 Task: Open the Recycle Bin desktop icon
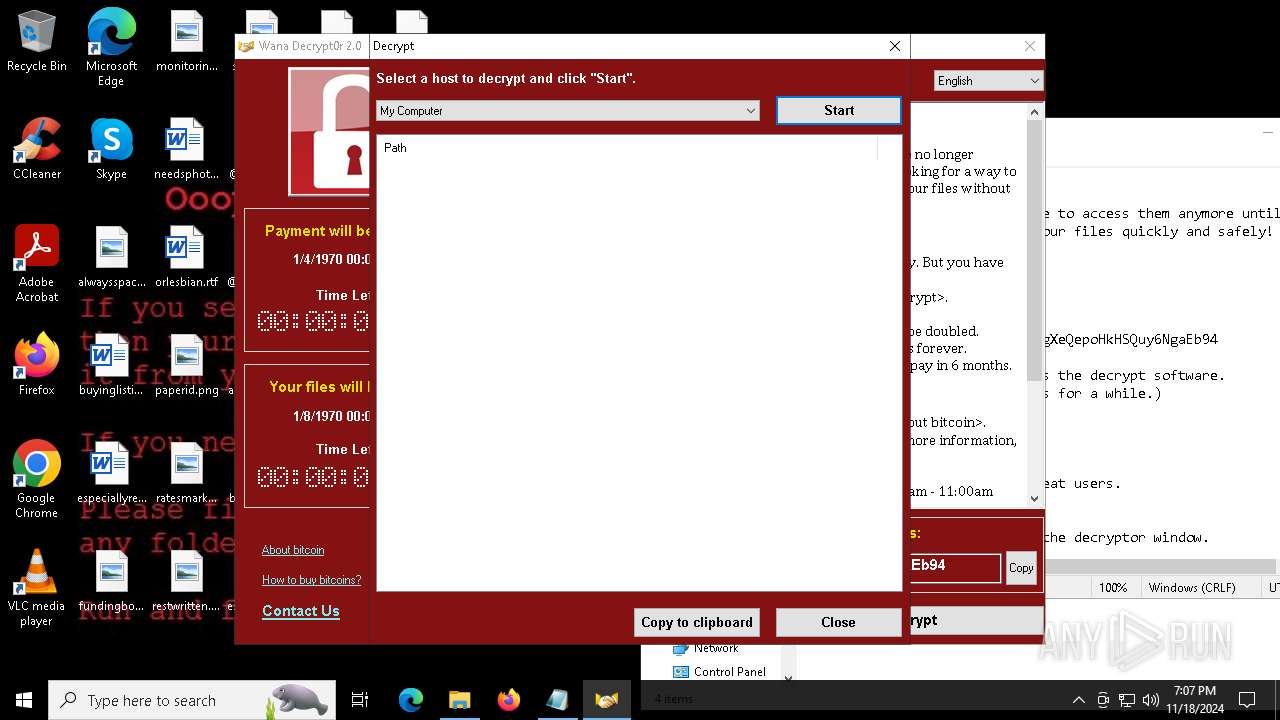pyautogui.click(x=37, y=42)
